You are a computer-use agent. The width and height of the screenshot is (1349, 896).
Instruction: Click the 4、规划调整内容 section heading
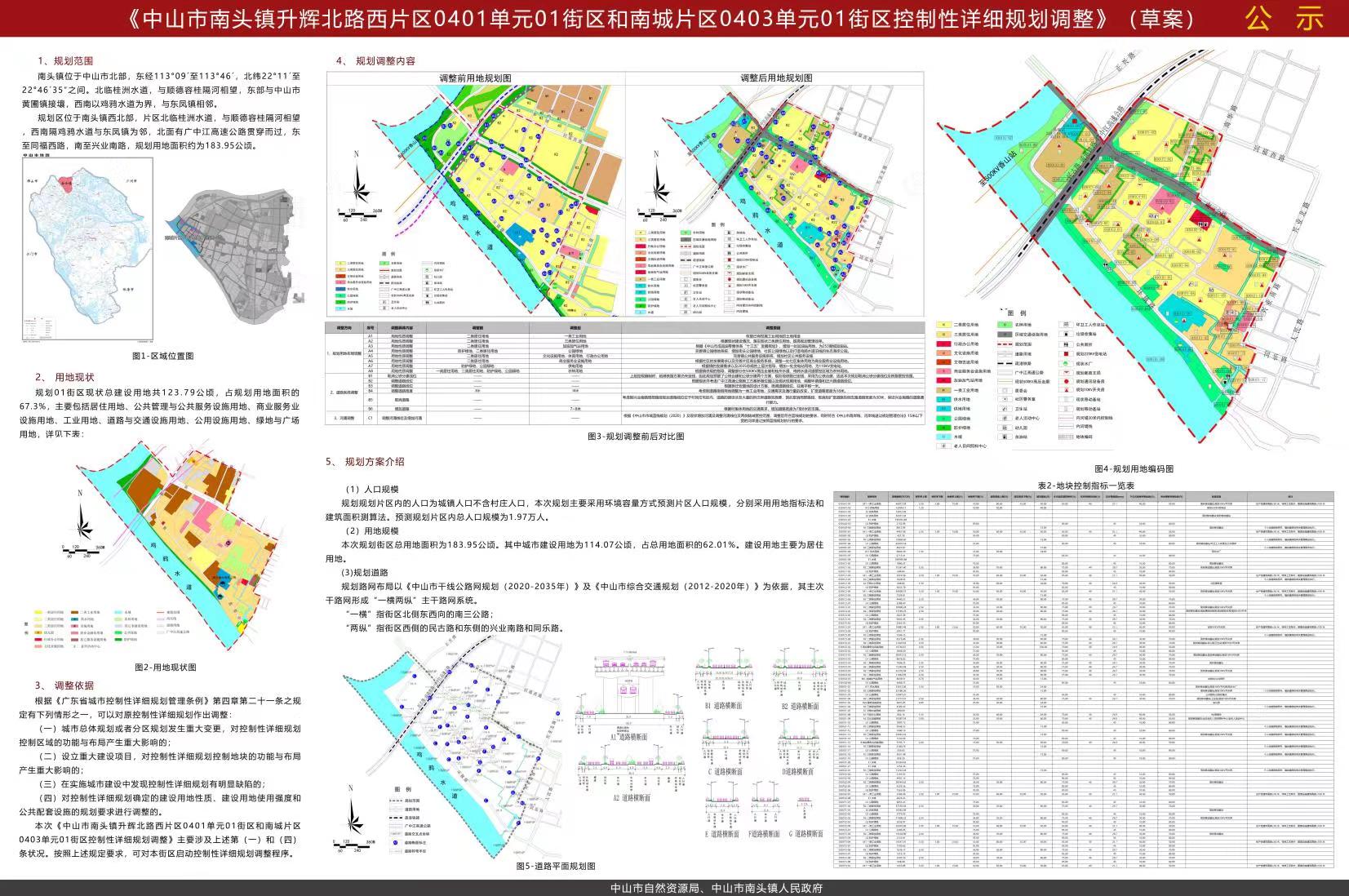(x=376, y=61)
